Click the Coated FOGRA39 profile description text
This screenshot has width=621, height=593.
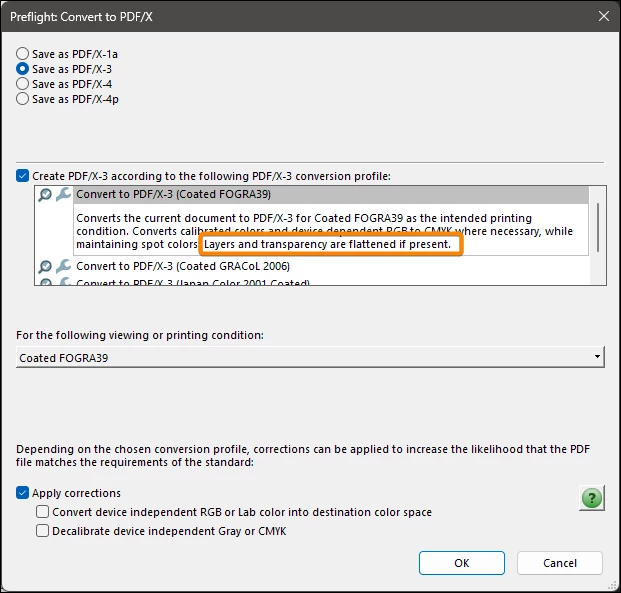coord(324,231)
